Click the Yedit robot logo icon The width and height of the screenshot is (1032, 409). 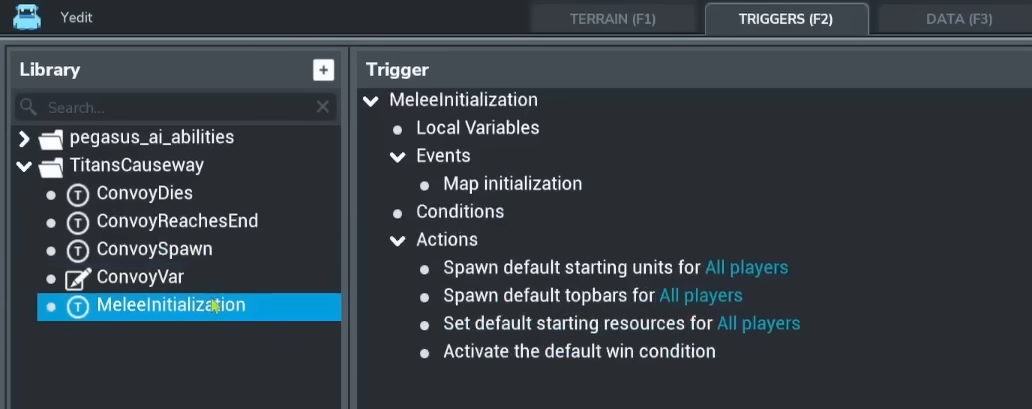click(x=27, y=16)
